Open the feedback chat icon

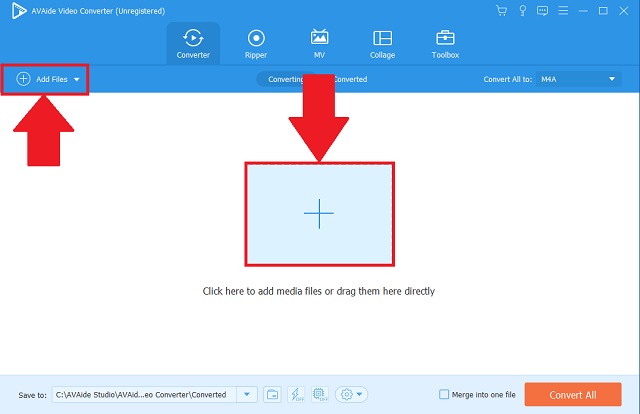coord(542,11)
